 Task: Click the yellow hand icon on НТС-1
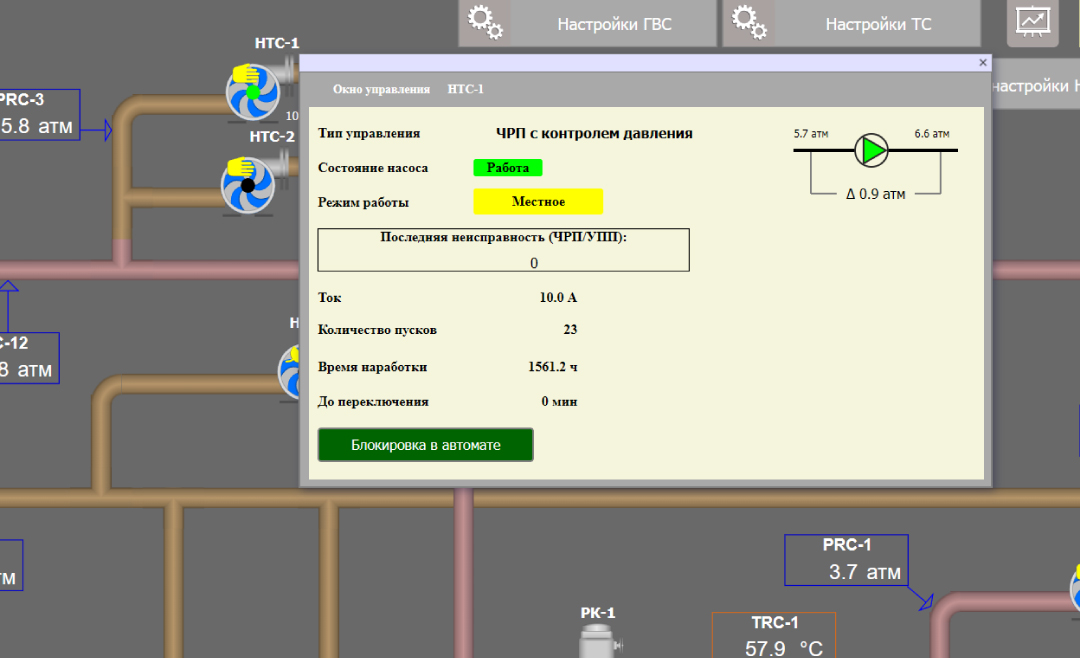tap(243, 73)
